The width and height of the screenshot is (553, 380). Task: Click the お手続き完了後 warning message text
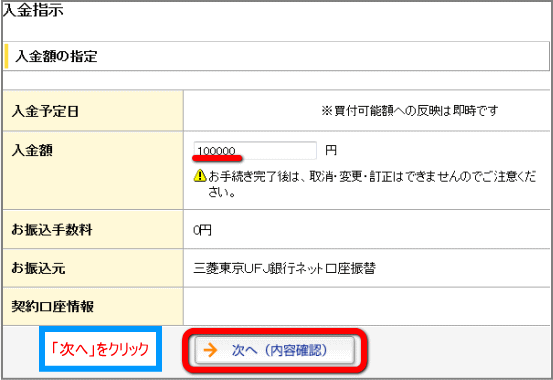point(372,184)
